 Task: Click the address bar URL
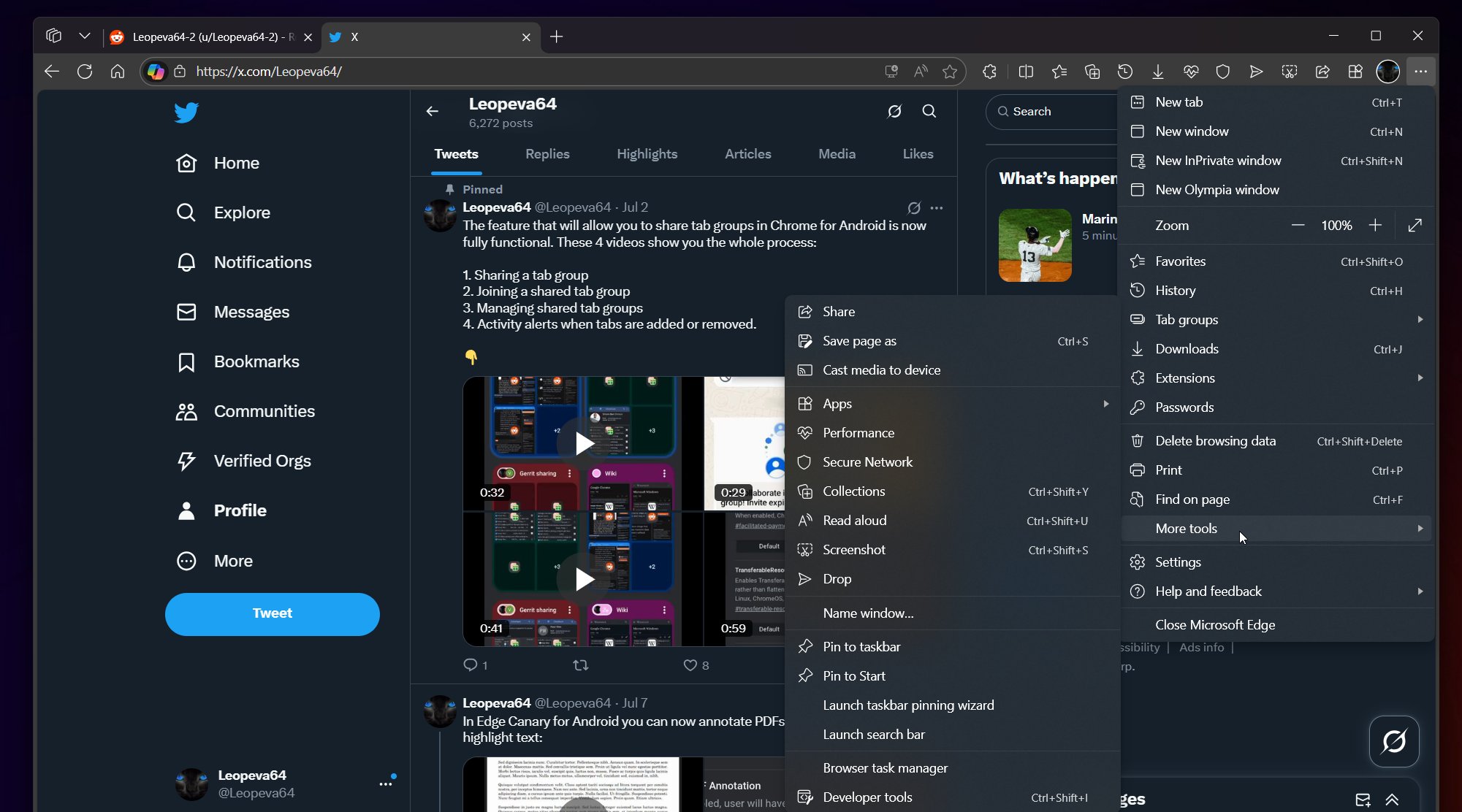269,72
